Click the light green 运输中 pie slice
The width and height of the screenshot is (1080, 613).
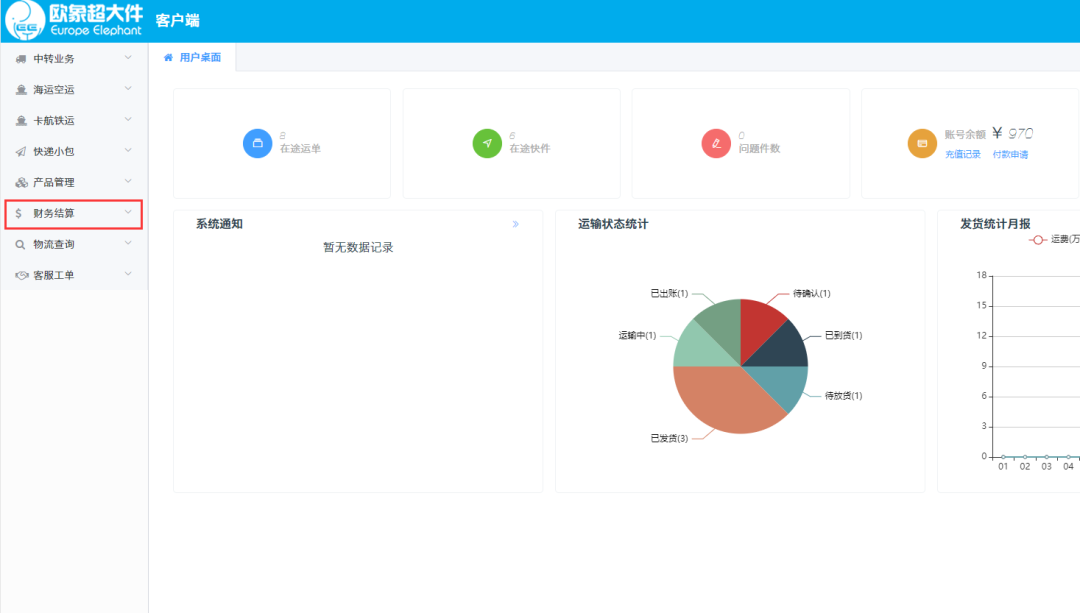click(700, 349)
